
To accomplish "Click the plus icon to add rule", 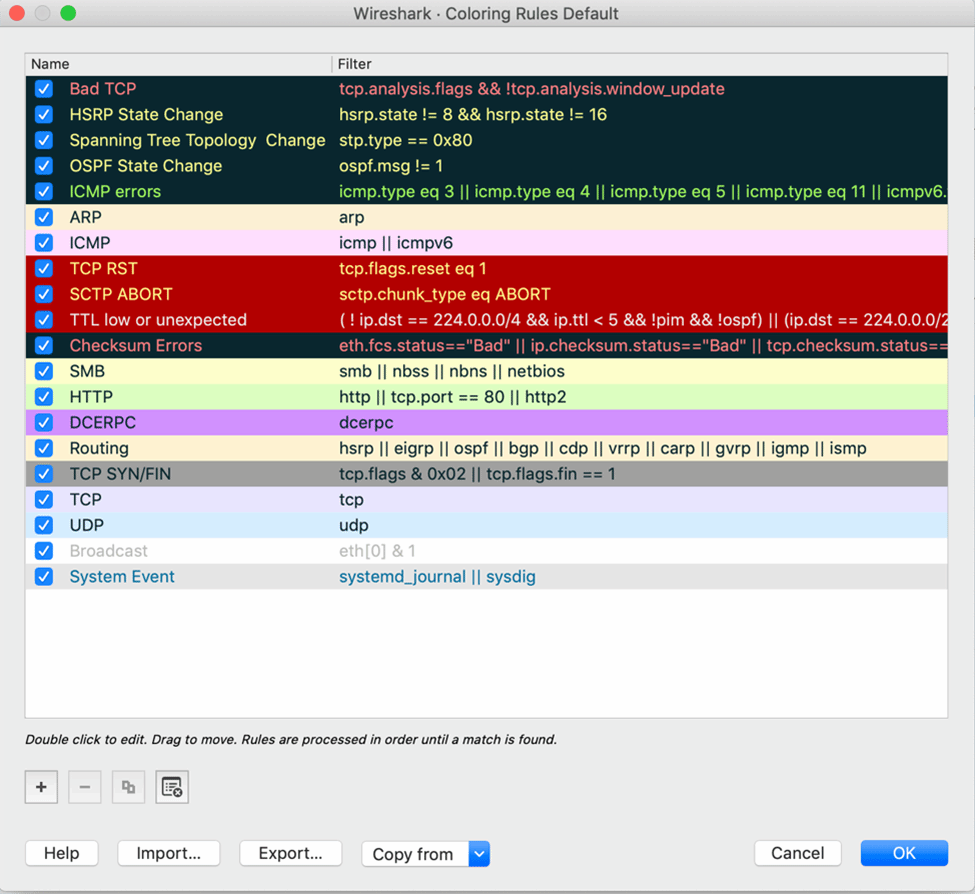I will tap(41, 787).
